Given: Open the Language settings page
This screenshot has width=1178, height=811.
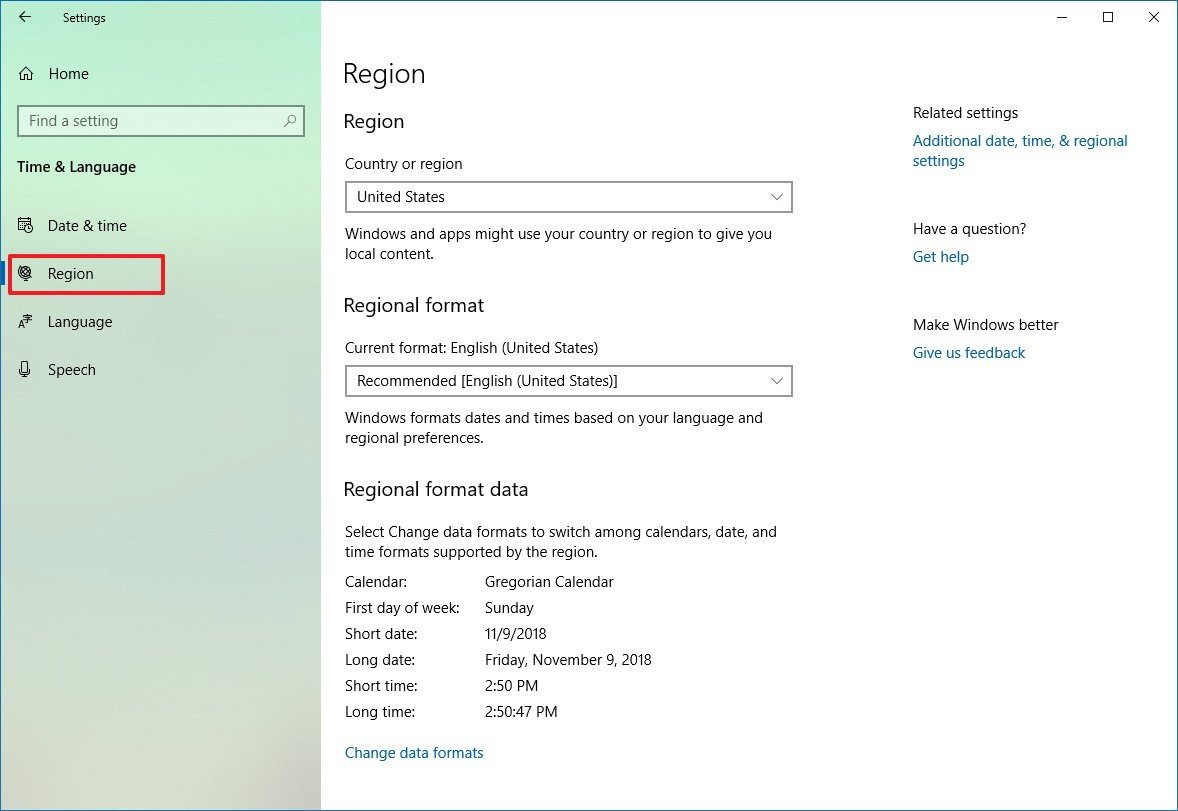Looking at the screenshot, I should click(x=80, y=322).
